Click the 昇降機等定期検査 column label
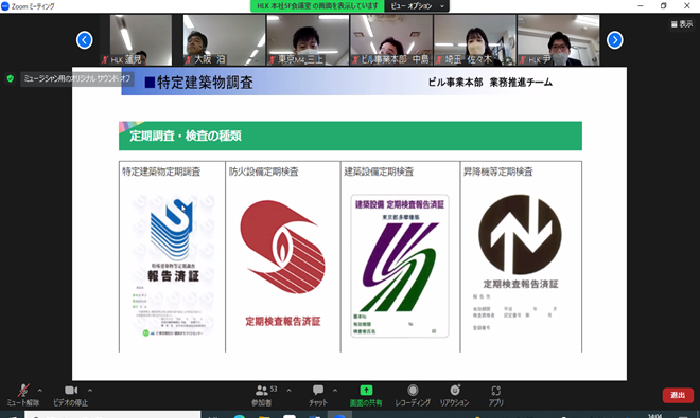 (x=498, y=171)
